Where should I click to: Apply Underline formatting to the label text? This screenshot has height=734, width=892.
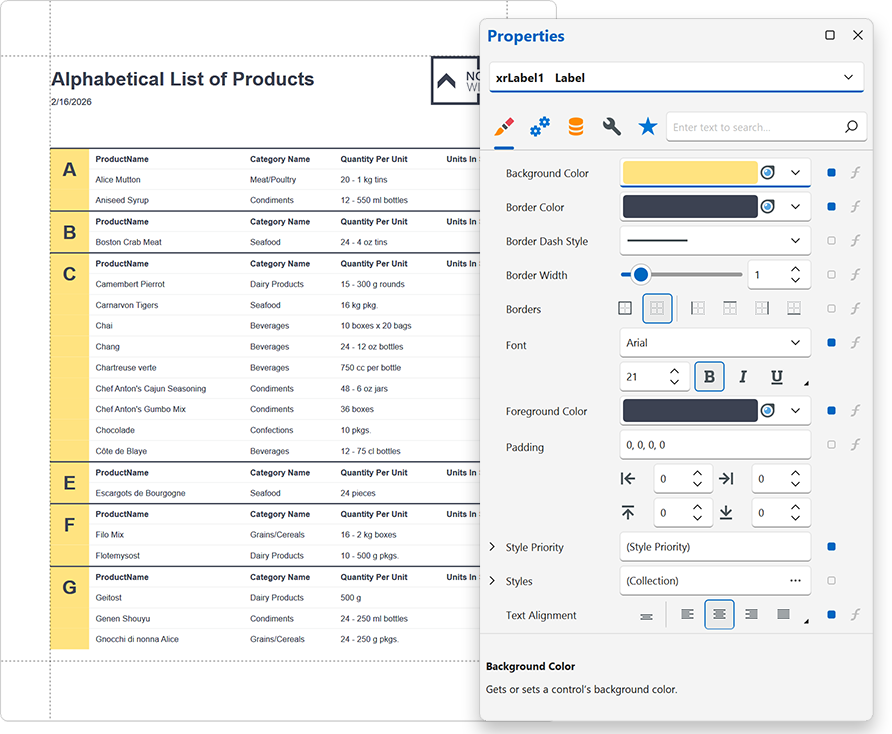tap(776, 376)
